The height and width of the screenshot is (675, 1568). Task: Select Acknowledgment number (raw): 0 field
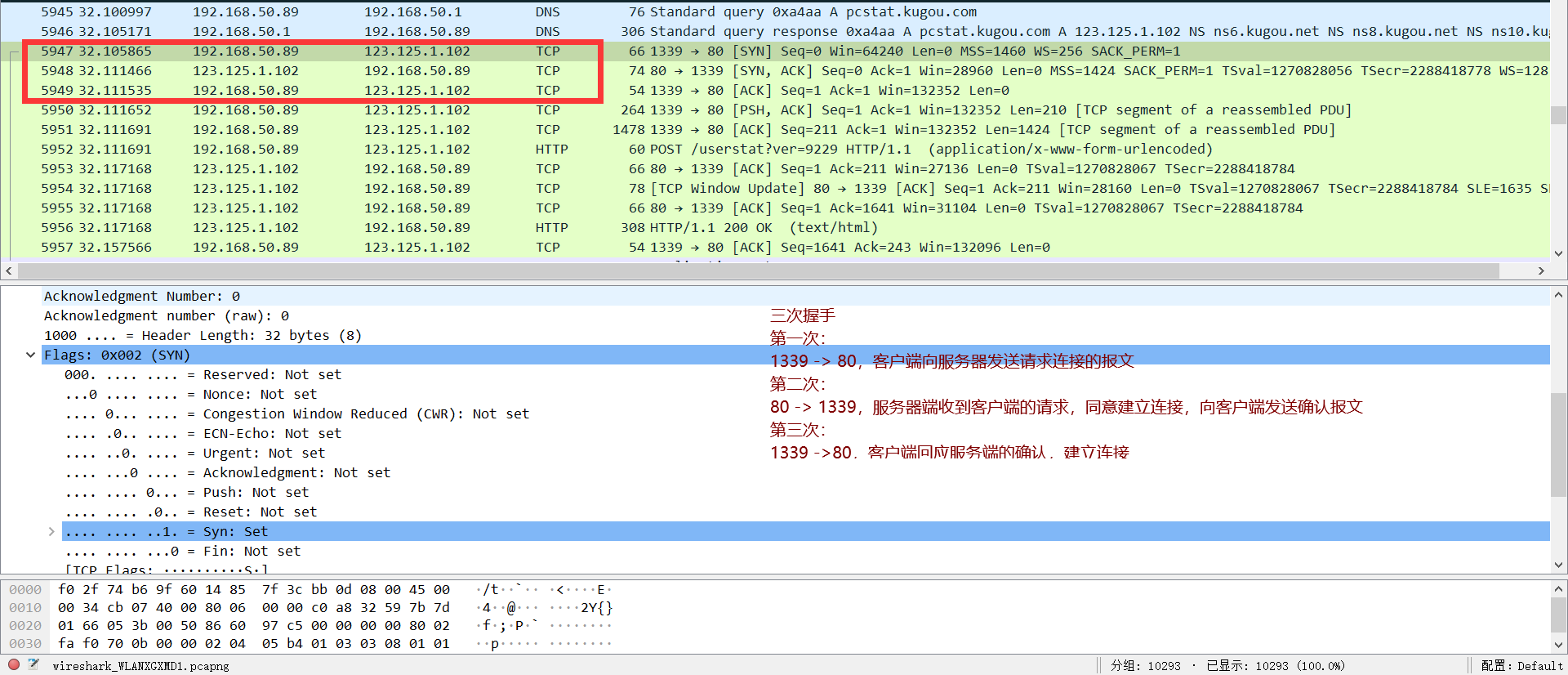pyautogui.click(x=166, y=315)
